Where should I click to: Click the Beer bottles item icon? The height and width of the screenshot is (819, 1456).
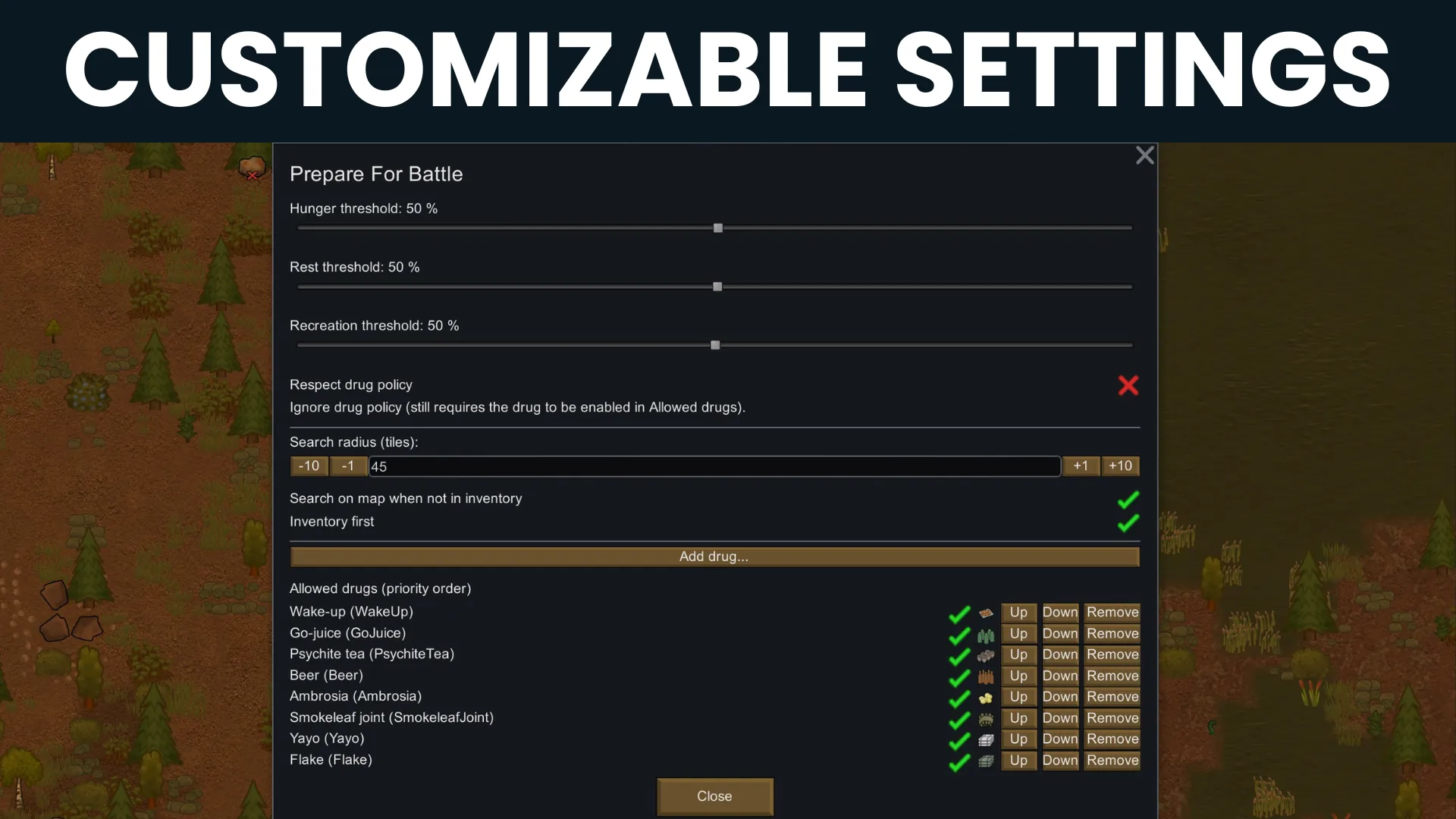coord(986,676)
